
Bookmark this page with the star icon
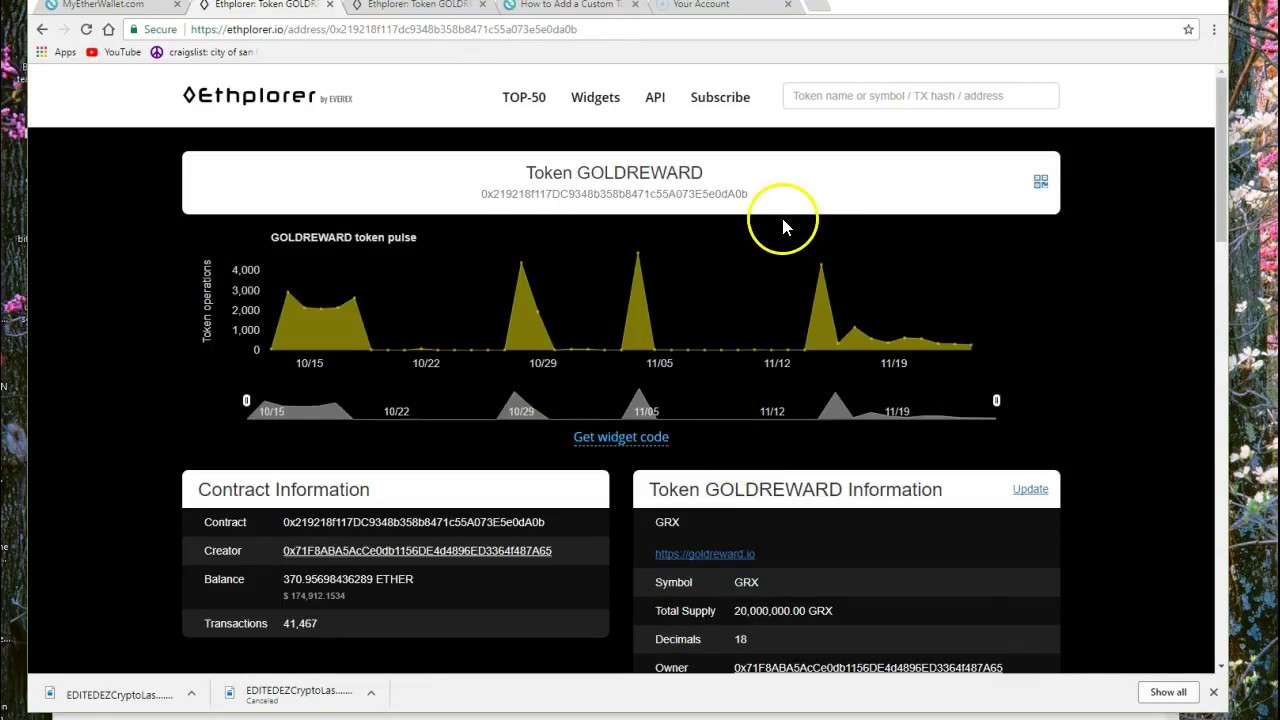[x=1189, y=29]
